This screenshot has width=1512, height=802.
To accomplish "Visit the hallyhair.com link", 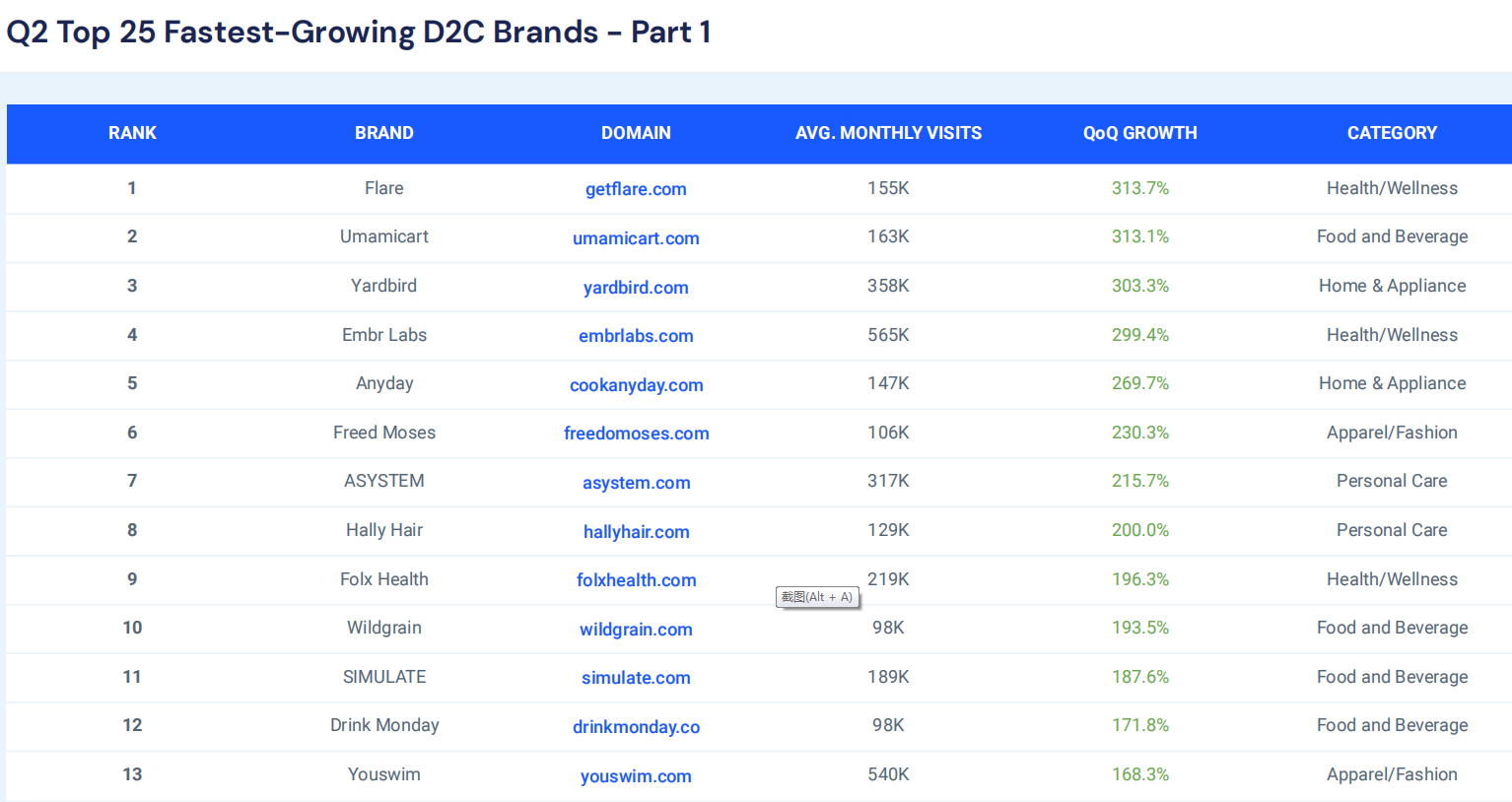I will pyautogui.click(x=636, y=532).
